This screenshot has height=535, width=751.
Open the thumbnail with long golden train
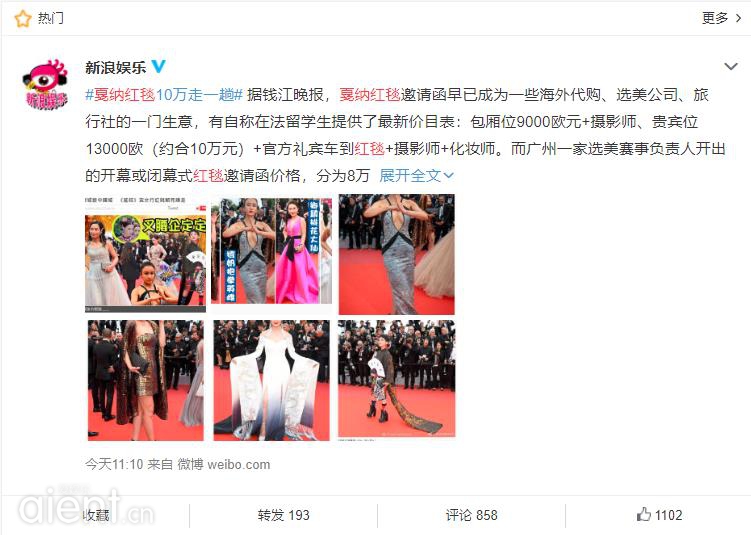coord(397,379)
